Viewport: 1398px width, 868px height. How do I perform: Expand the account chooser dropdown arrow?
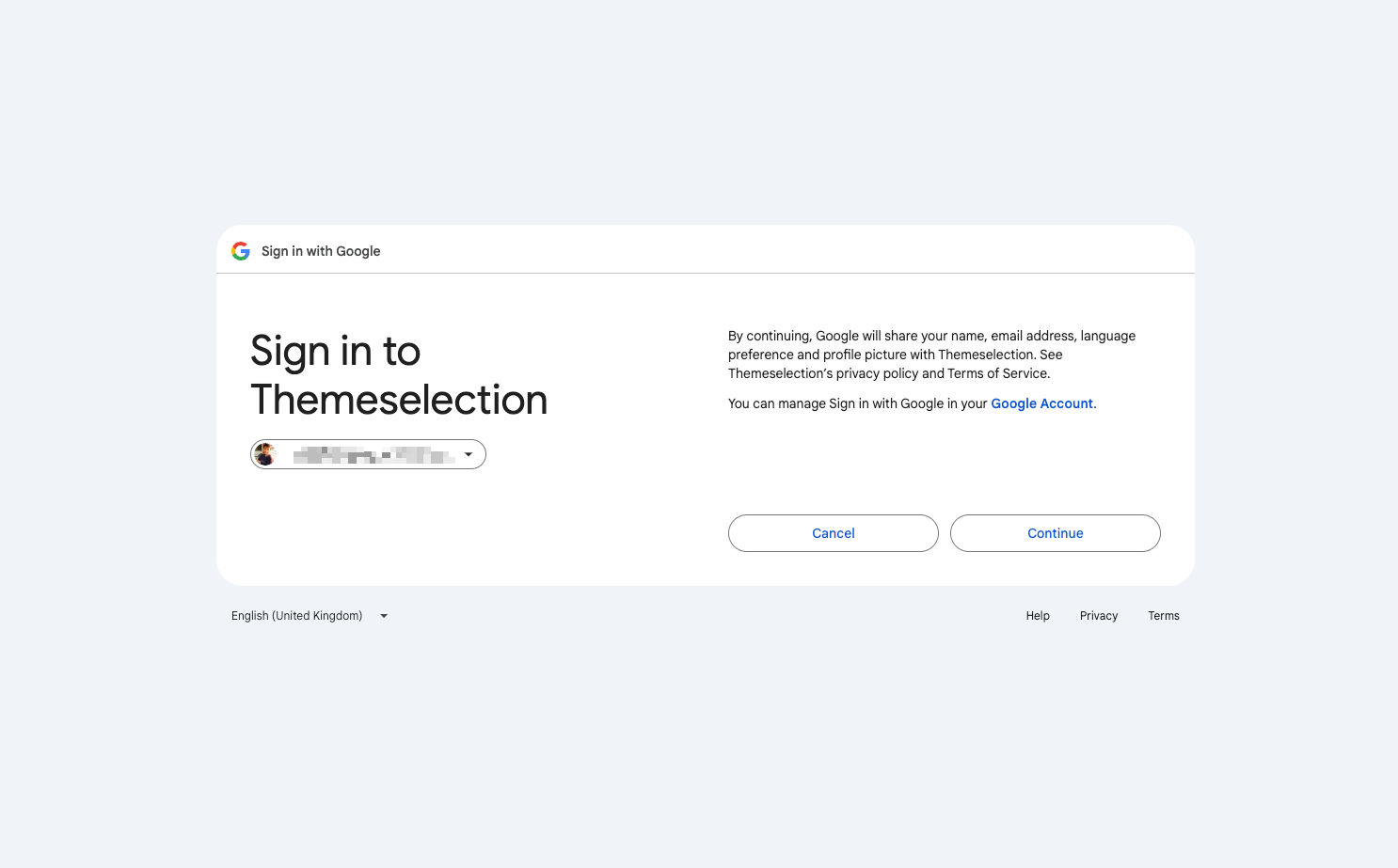(469, 454)
